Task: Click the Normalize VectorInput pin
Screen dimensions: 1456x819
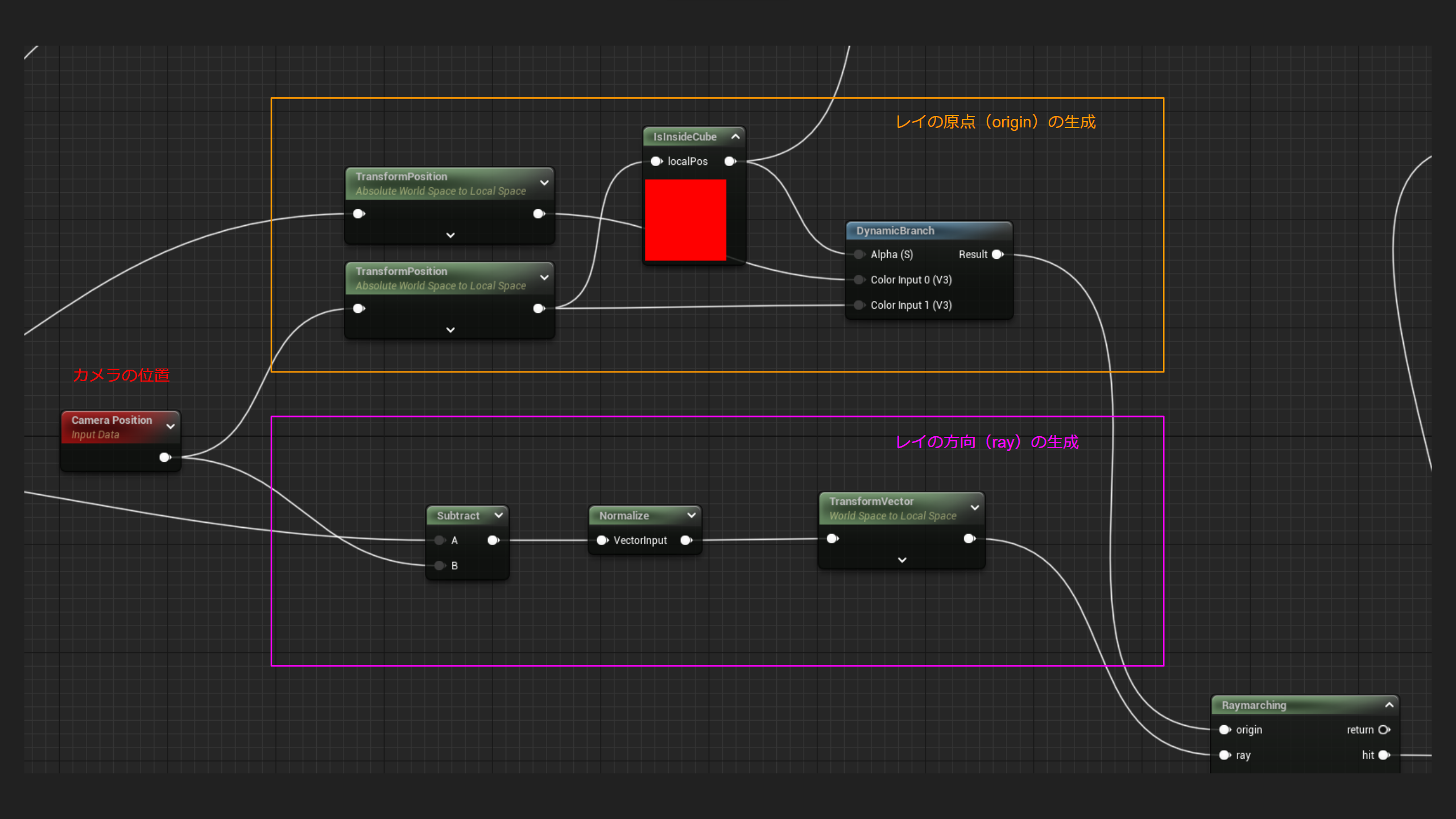Action: 602,540
